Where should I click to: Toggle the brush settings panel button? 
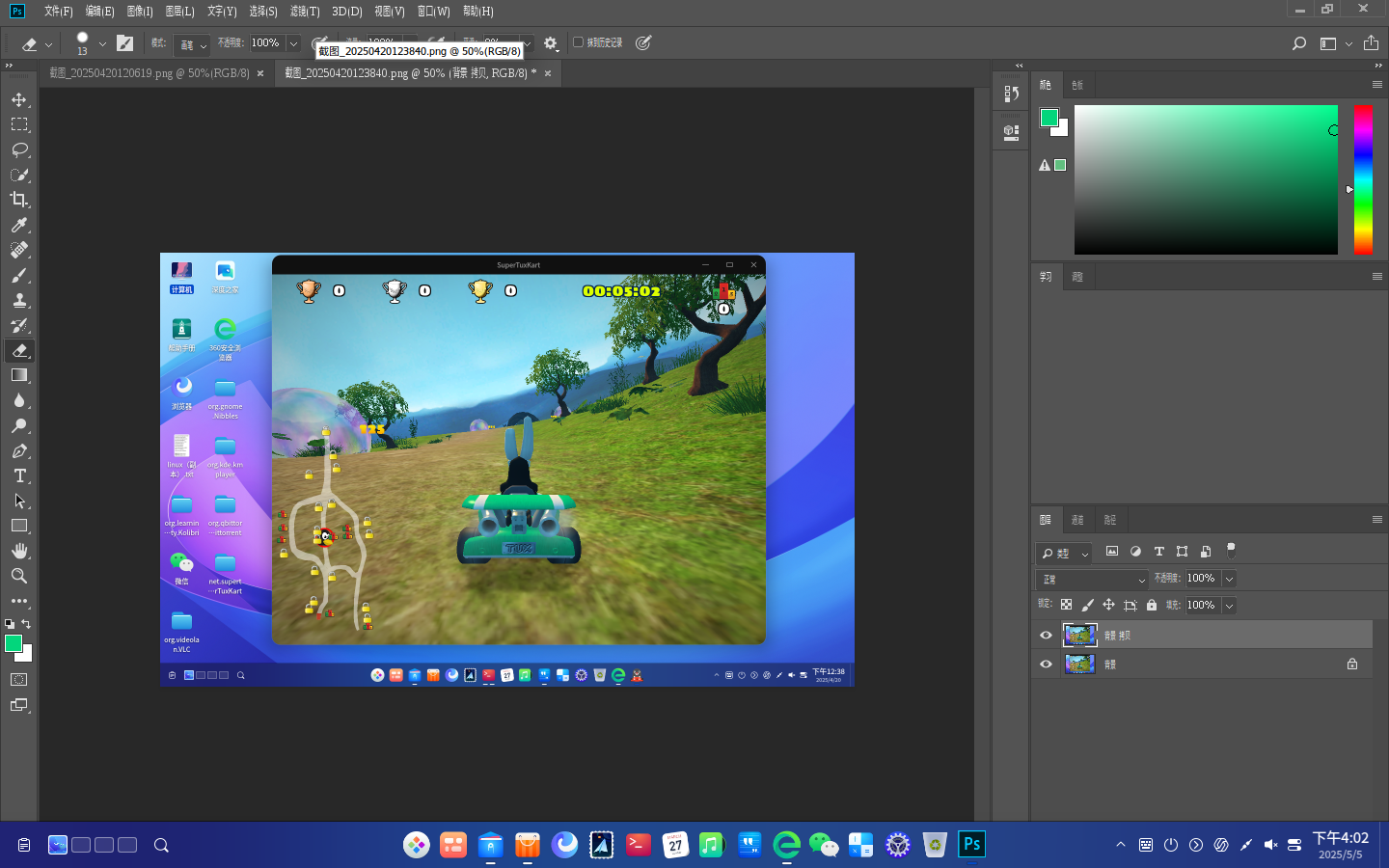[x=125, y=43]
